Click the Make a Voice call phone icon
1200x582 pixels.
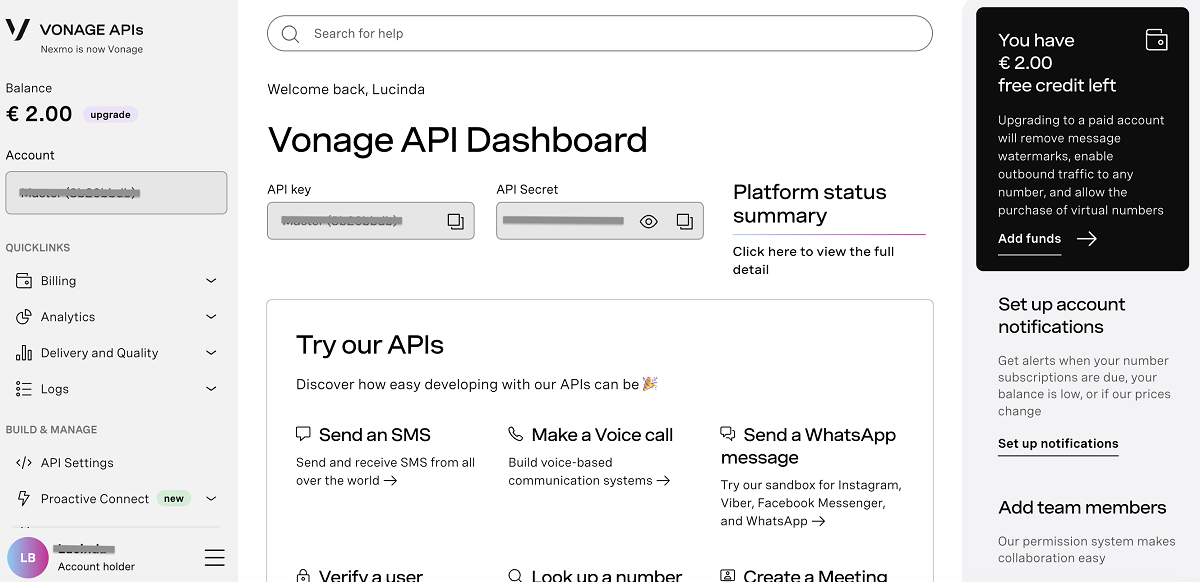coord(516,434)
